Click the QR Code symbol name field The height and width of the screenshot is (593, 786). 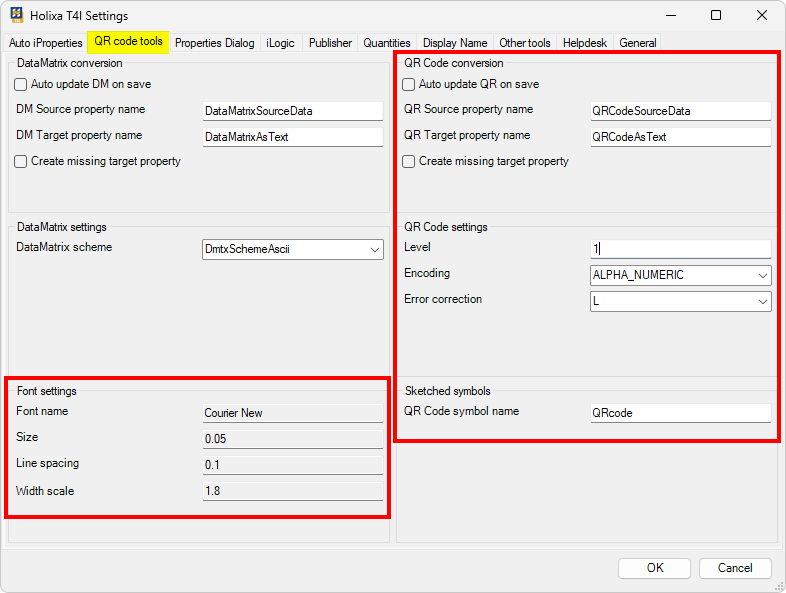pyautogui.click(x=680, y=413)
